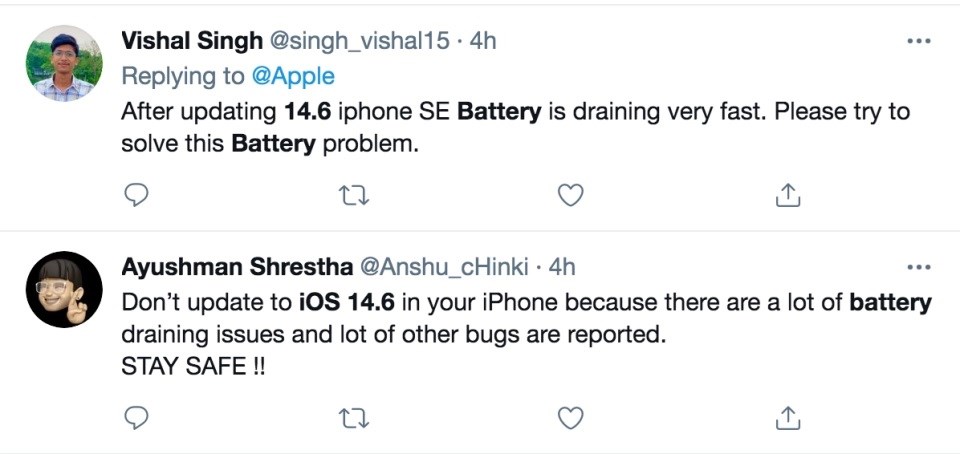Image resolution: width=960 pixels, height=454 pixels.
Task: Like Vishal Singh's tweet
Action: [x=570, y=195]
